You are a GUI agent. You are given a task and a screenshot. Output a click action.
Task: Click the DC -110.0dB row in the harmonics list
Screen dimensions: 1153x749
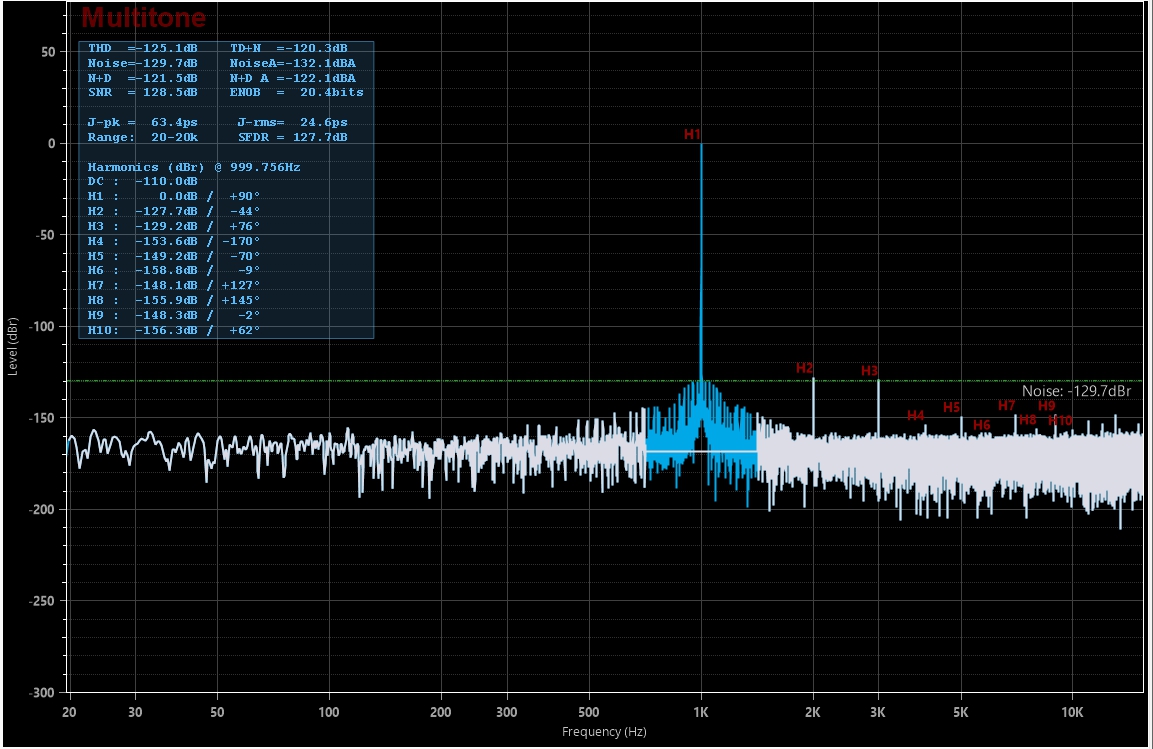(x=142, y=182)
